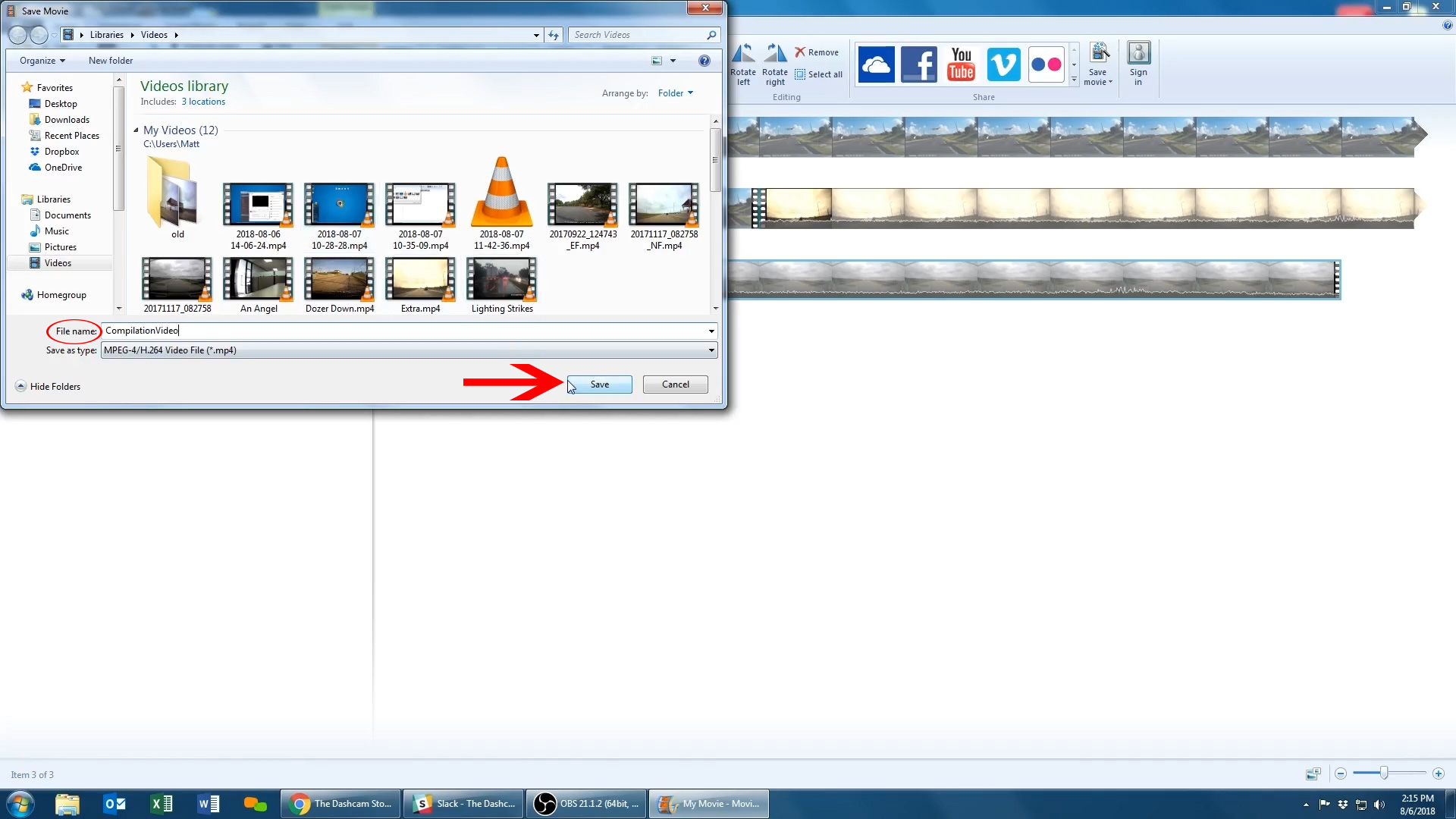
Task: Click the Flickr share icon
Action: 1046,64
